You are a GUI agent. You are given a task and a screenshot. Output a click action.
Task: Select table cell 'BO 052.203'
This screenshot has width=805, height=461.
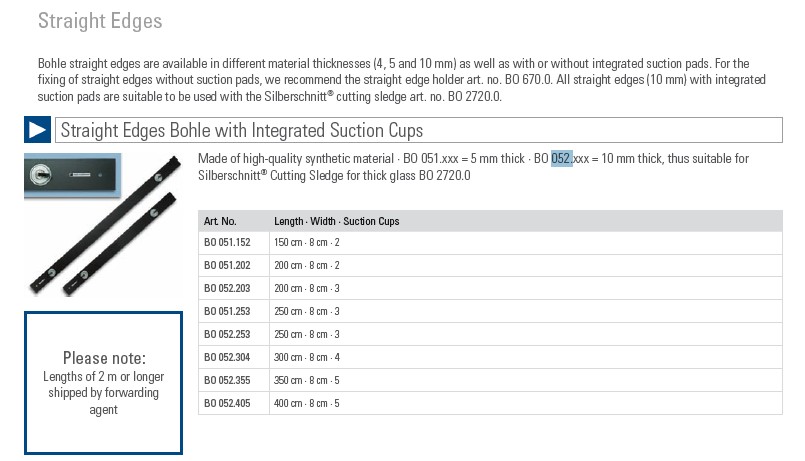[x=227, y=289]
